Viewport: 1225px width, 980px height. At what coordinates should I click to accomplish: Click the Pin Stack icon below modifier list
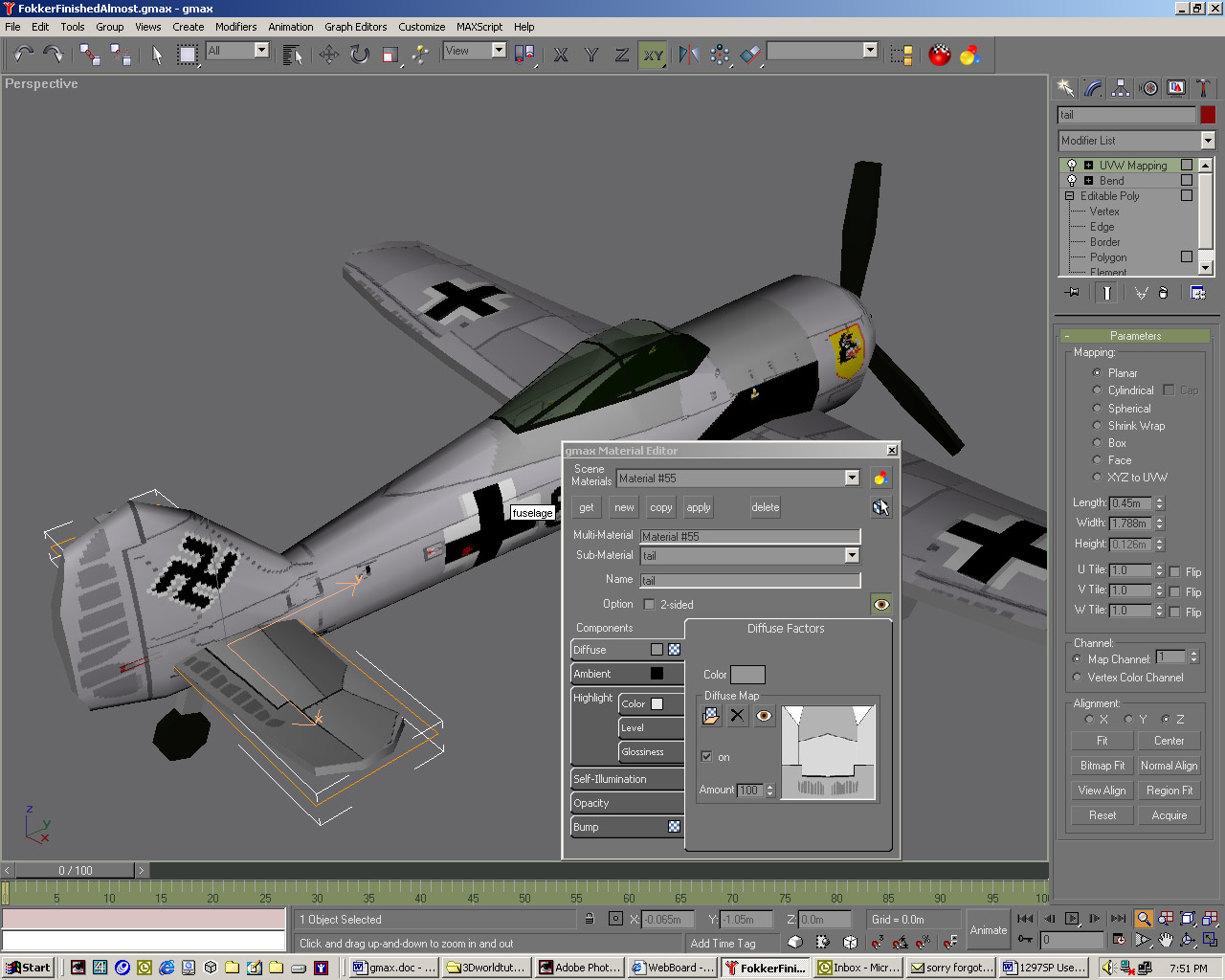click(x=1072, y=293)
